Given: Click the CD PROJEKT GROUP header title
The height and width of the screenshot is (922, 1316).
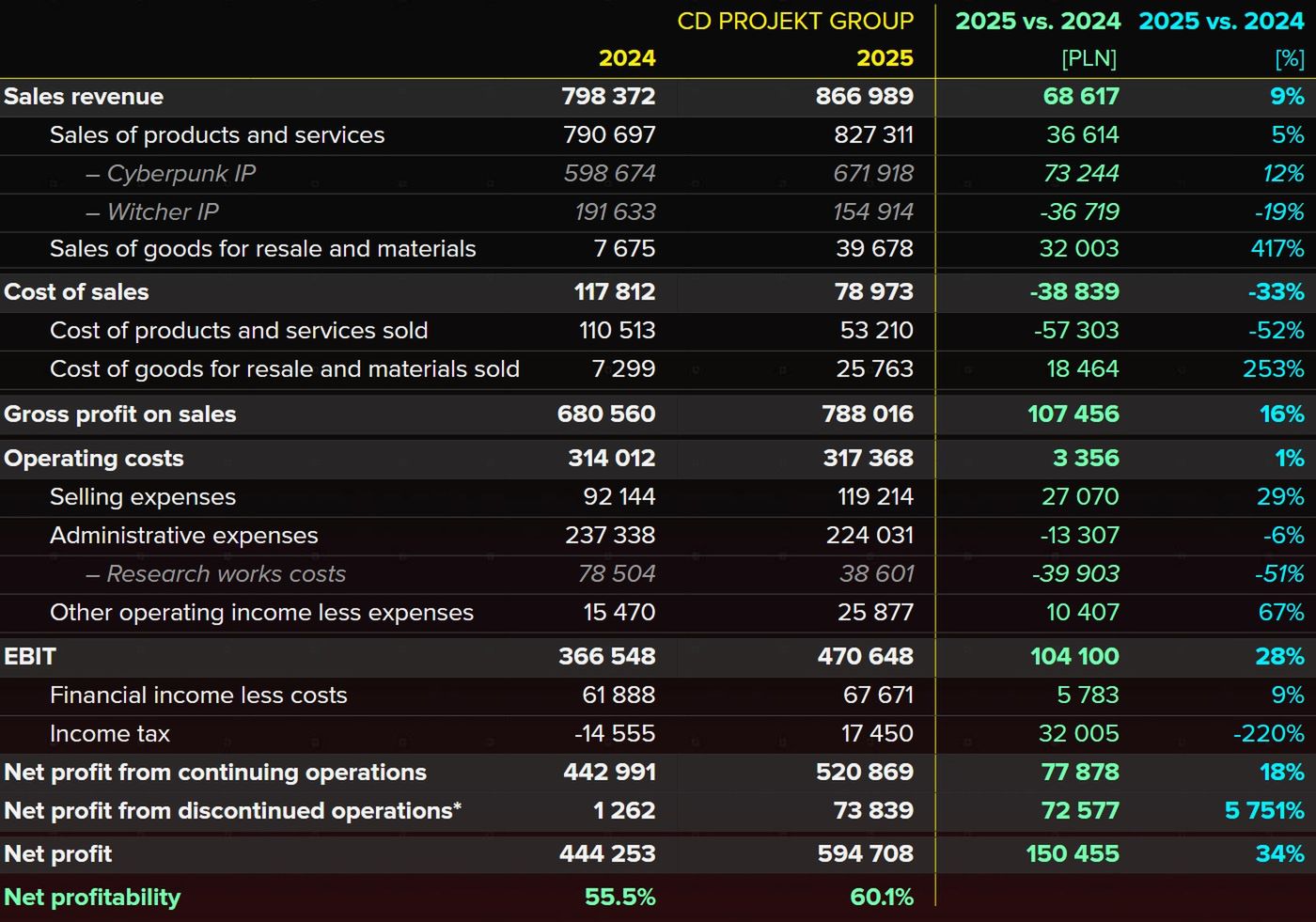Looking at the screenshot, I should click(794, 22).
